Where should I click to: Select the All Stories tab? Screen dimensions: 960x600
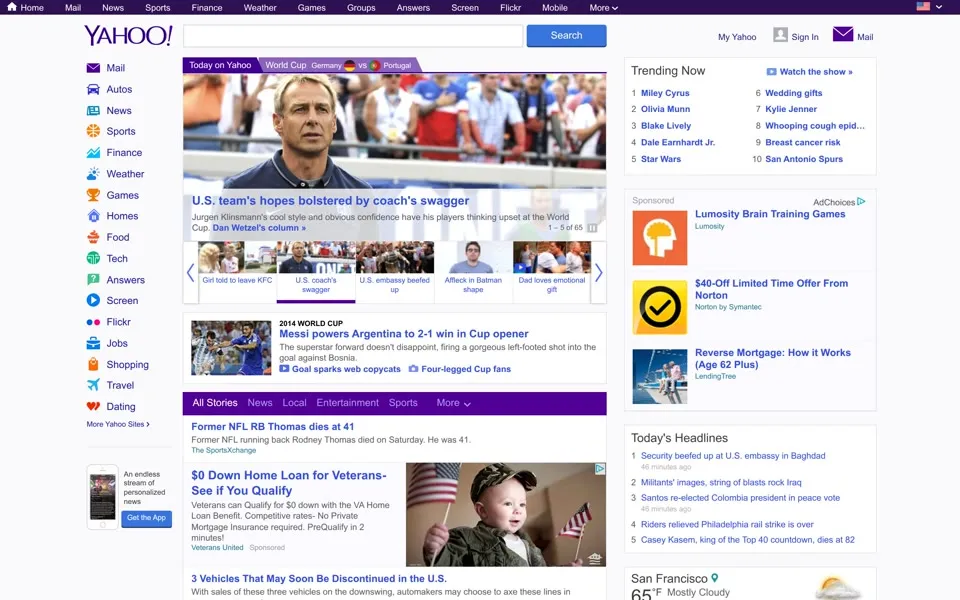[215, 403]
